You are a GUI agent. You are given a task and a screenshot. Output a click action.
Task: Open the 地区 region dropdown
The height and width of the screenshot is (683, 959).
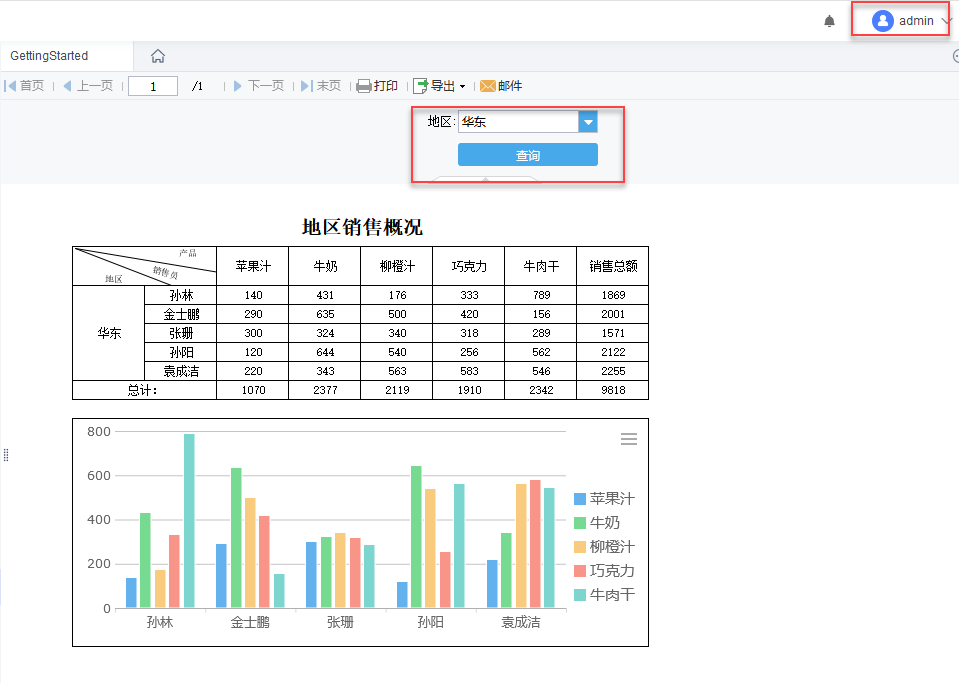pos(589,120)
